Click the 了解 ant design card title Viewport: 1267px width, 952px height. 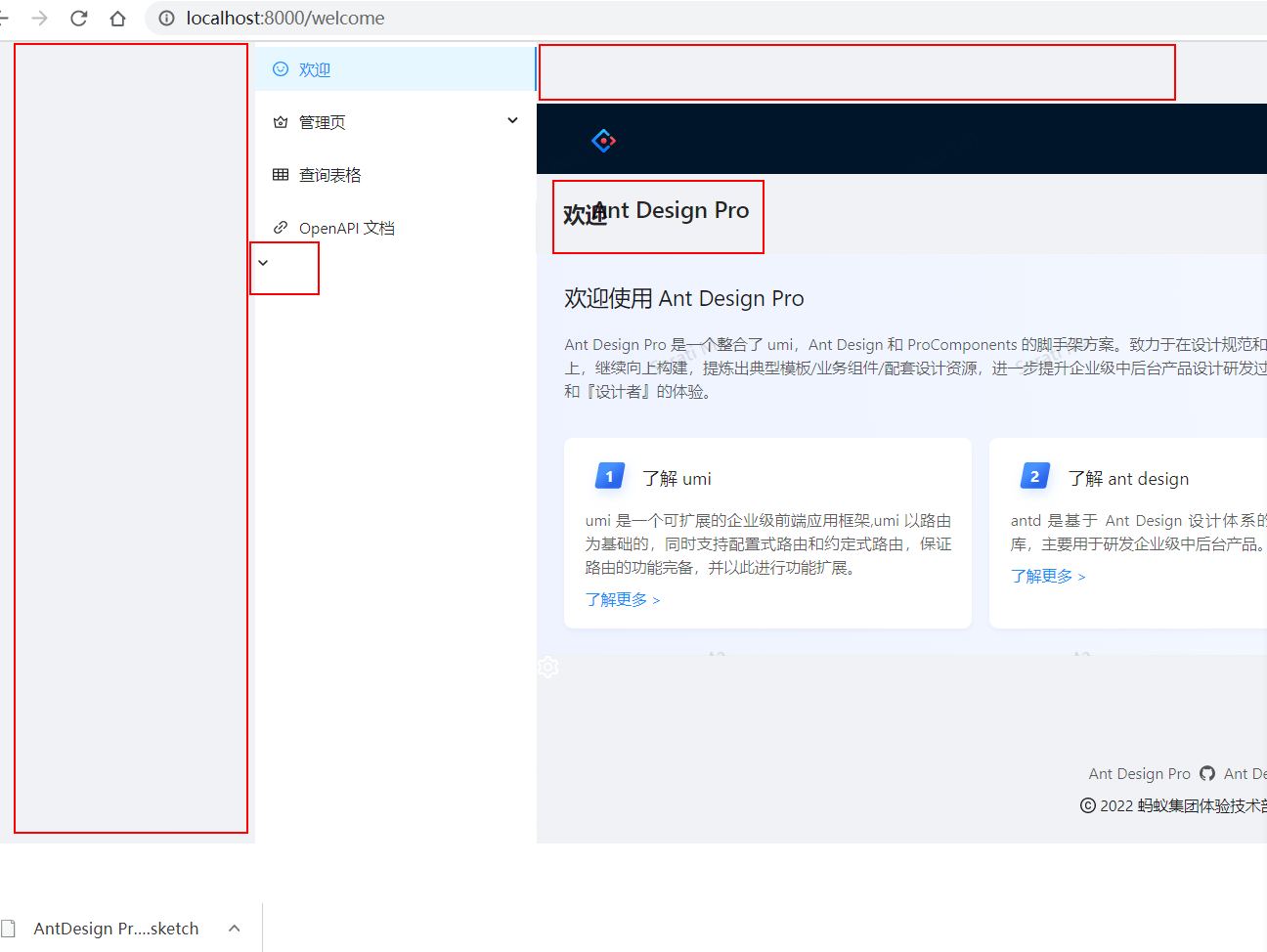(x=1128, y=478)
